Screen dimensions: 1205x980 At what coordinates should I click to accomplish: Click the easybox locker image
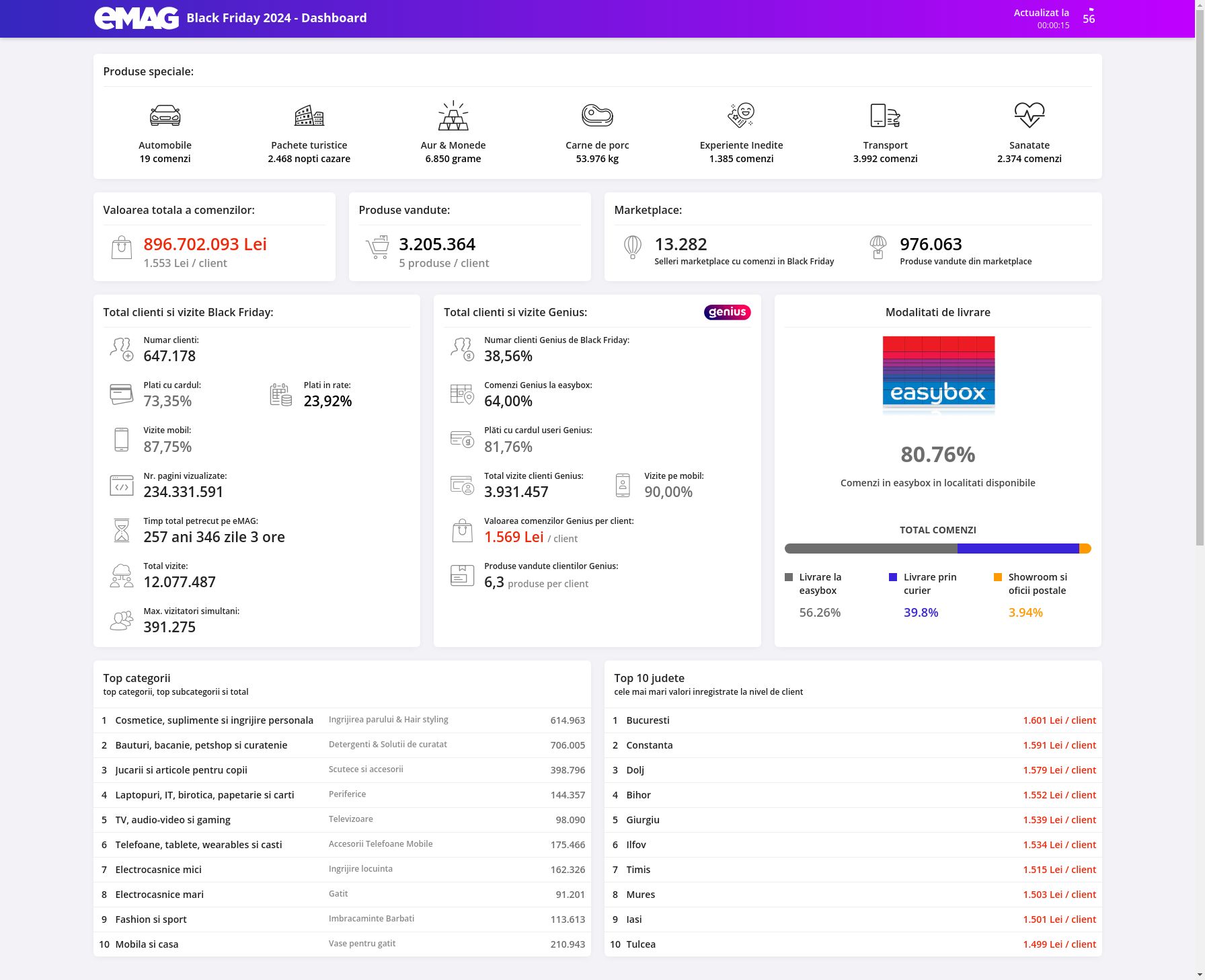coord(938,374)
